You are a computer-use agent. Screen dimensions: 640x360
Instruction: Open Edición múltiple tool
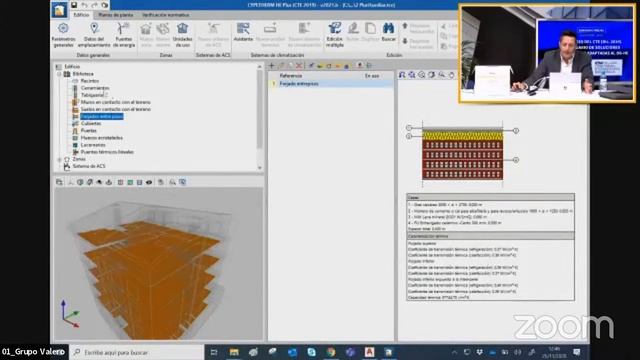pos(335,35)
